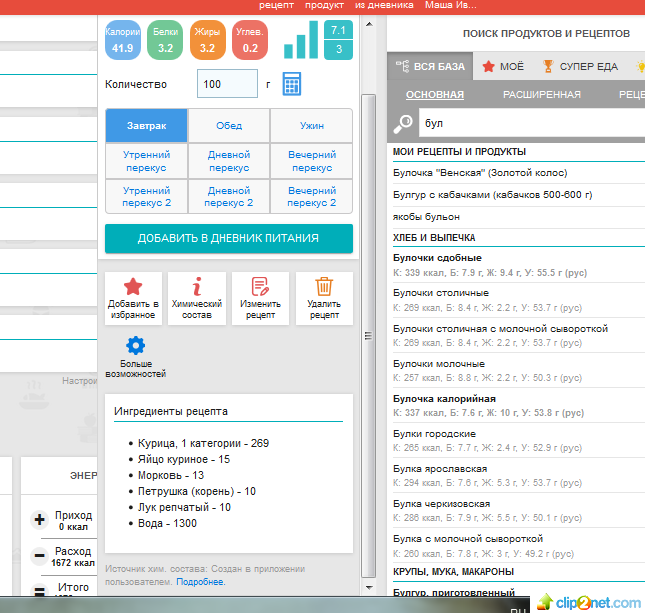Select the Обед meal option
645x613 pixels.
tap(229, 126)
